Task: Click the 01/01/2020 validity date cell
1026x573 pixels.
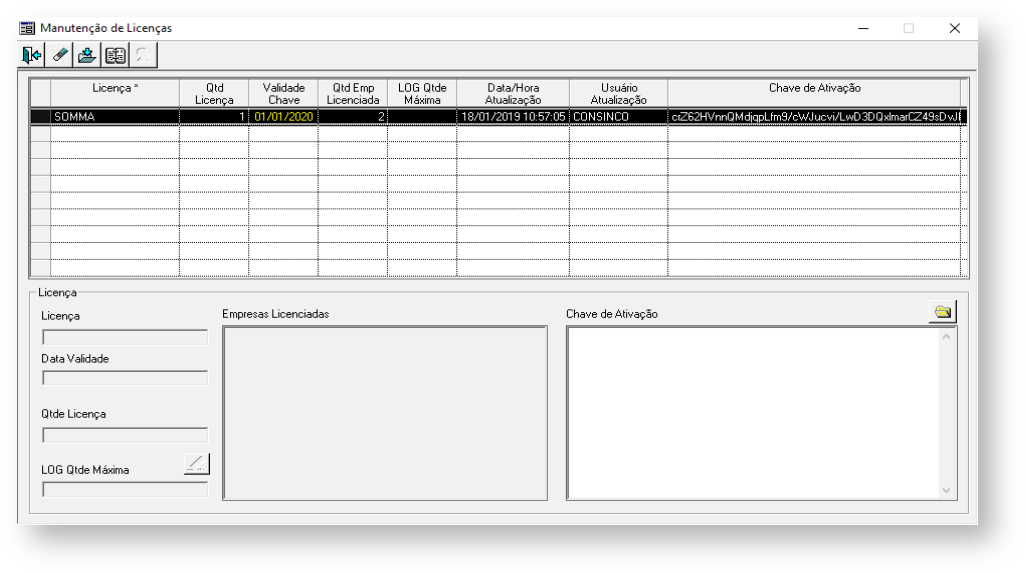Action: tap(283, 116)
